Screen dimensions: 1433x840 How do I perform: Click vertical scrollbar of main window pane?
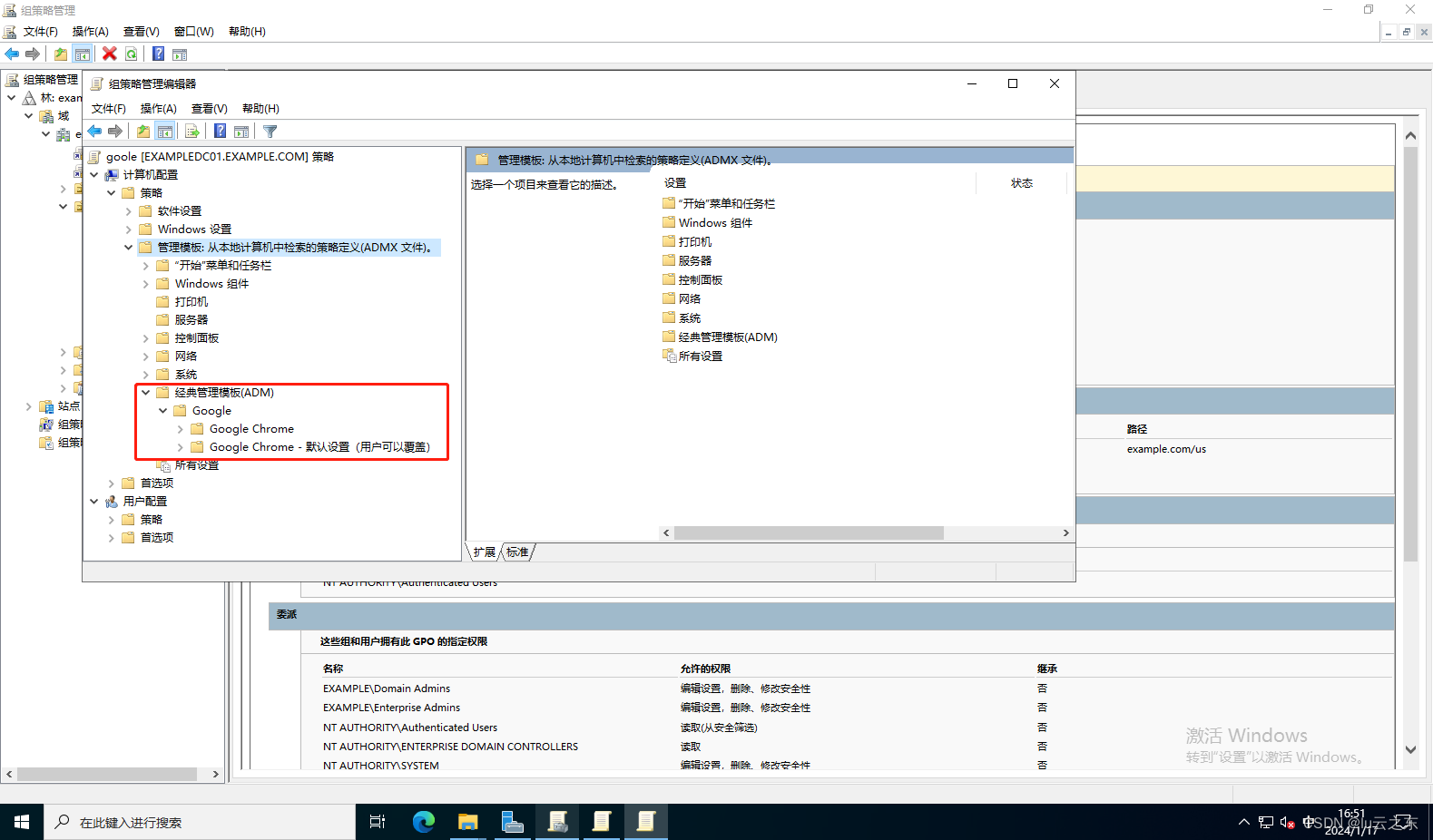[1410, 354]
